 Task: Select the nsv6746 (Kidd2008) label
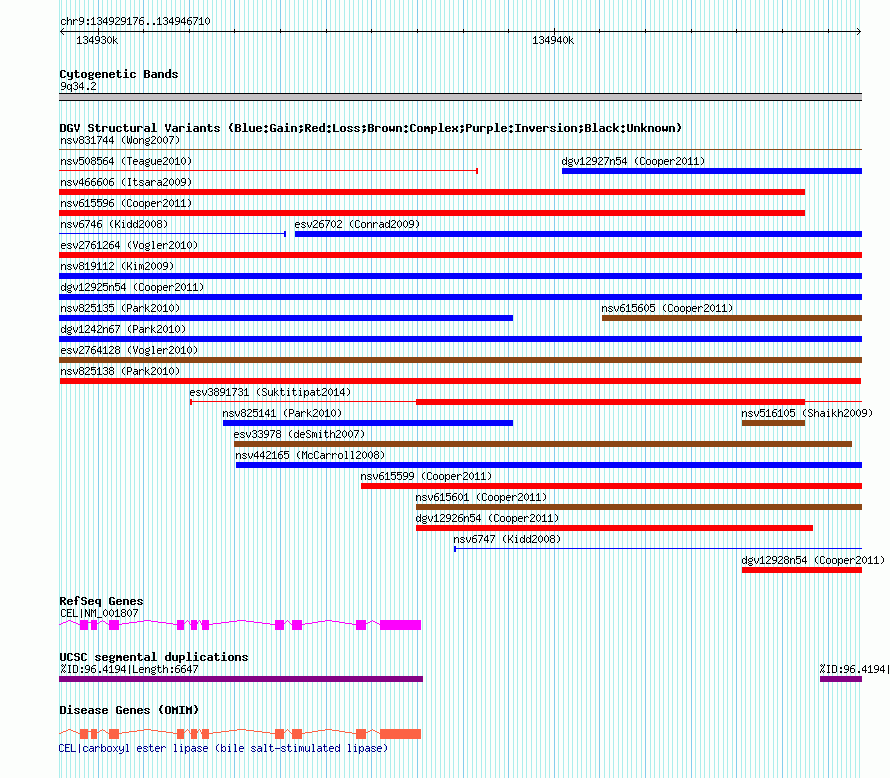click(114, 224)
